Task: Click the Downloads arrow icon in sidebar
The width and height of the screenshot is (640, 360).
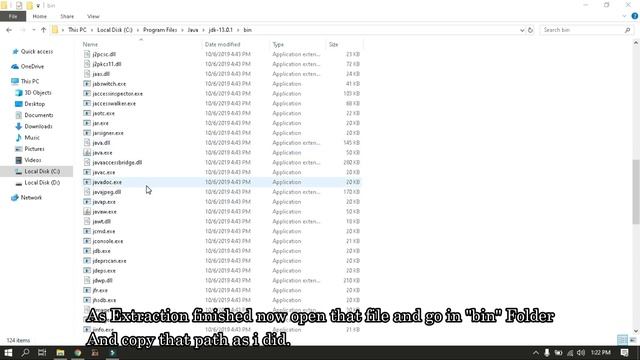Action: coord(18,126)
